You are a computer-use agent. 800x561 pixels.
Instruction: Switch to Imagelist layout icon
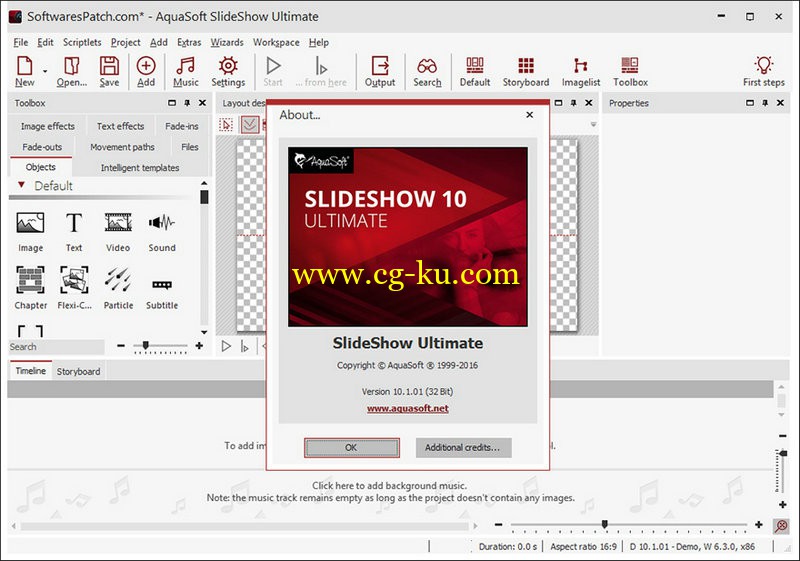(x=581, y=71)
